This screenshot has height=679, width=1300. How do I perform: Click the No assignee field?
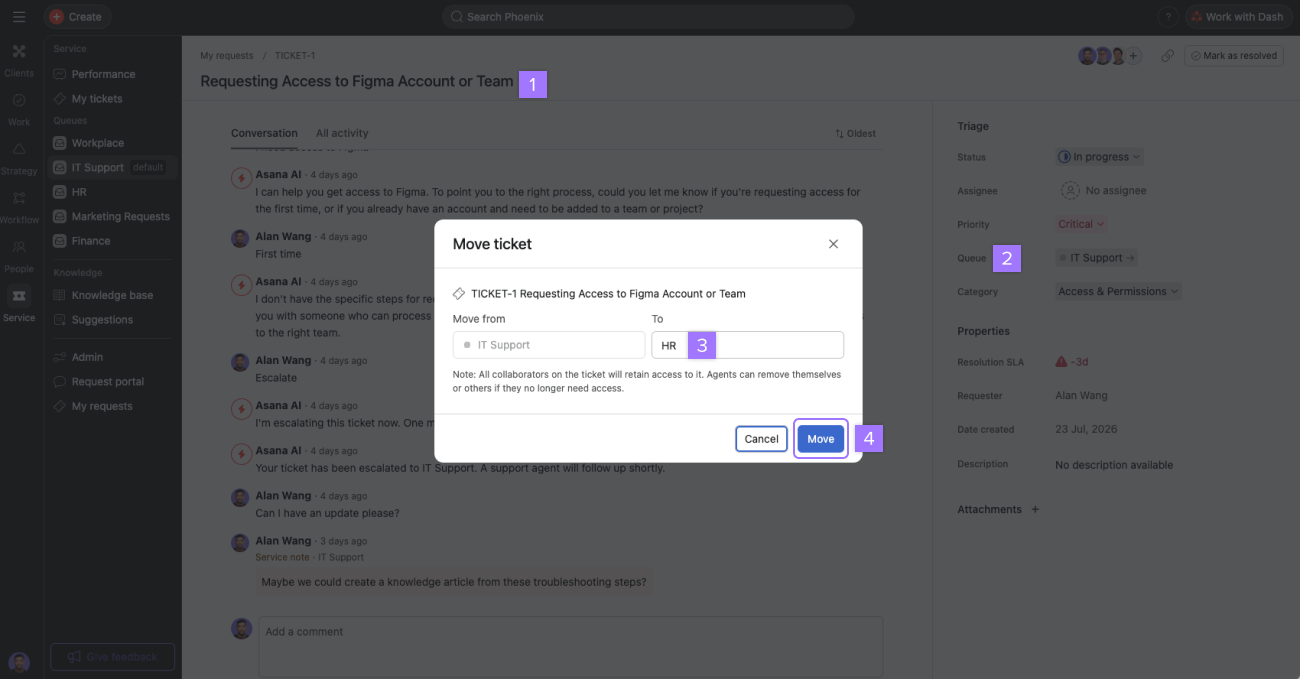(1104, 190)
